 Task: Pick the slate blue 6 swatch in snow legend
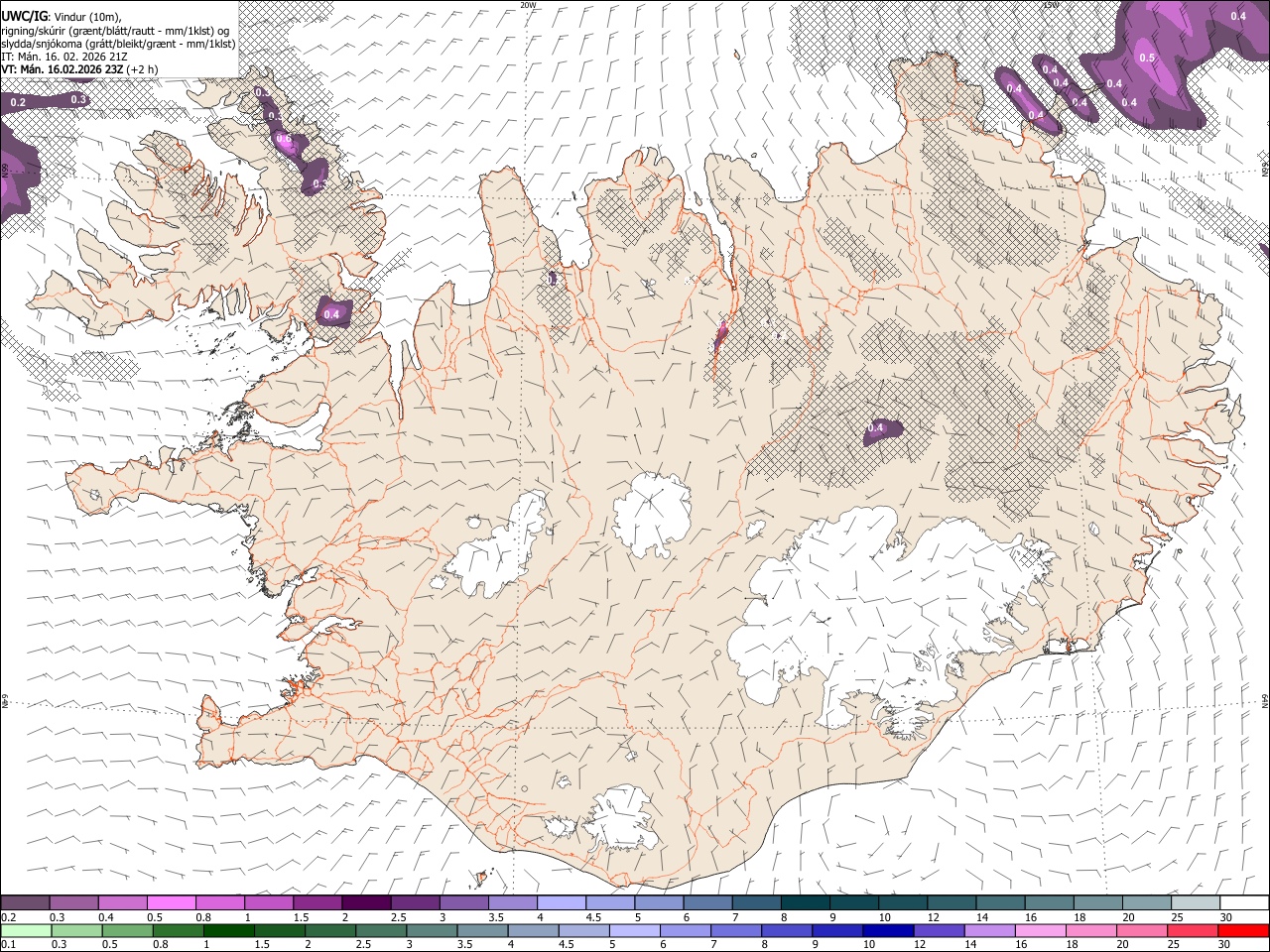(708, 903)
